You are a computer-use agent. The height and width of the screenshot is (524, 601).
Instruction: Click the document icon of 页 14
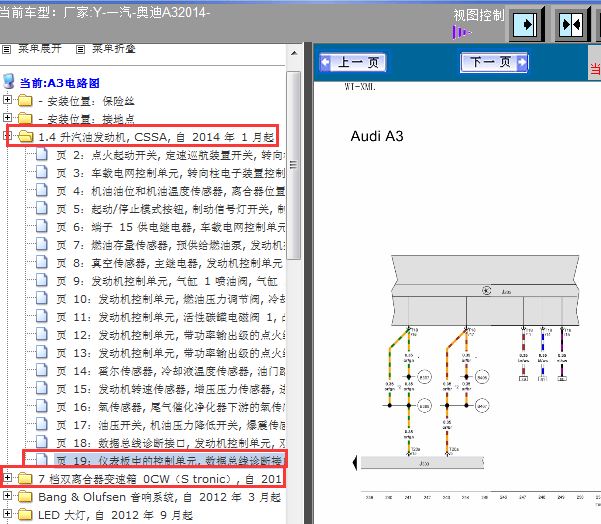[x=41, y=371]
